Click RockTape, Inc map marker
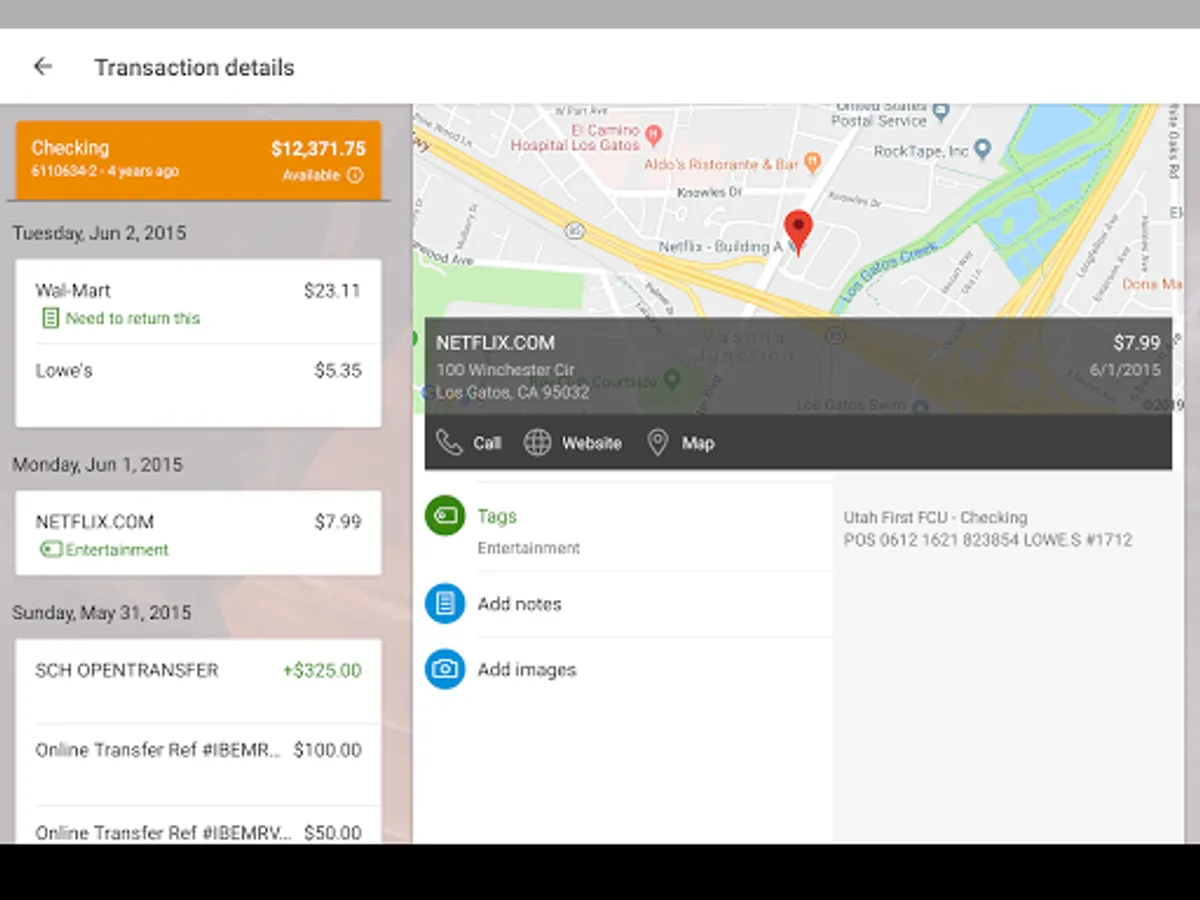Screen dimensions: 1200x900 pos(983,150)
